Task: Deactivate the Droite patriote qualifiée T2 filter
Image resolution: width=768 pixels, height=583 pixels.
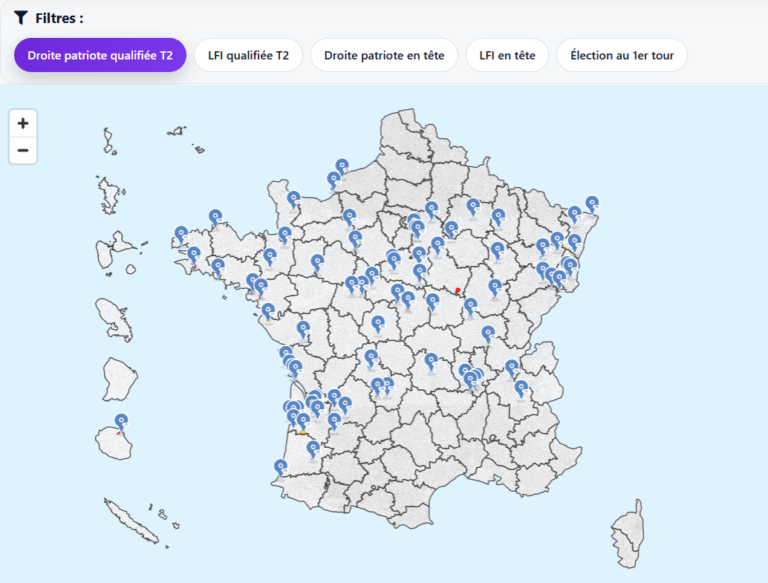Action: (100, 55)
